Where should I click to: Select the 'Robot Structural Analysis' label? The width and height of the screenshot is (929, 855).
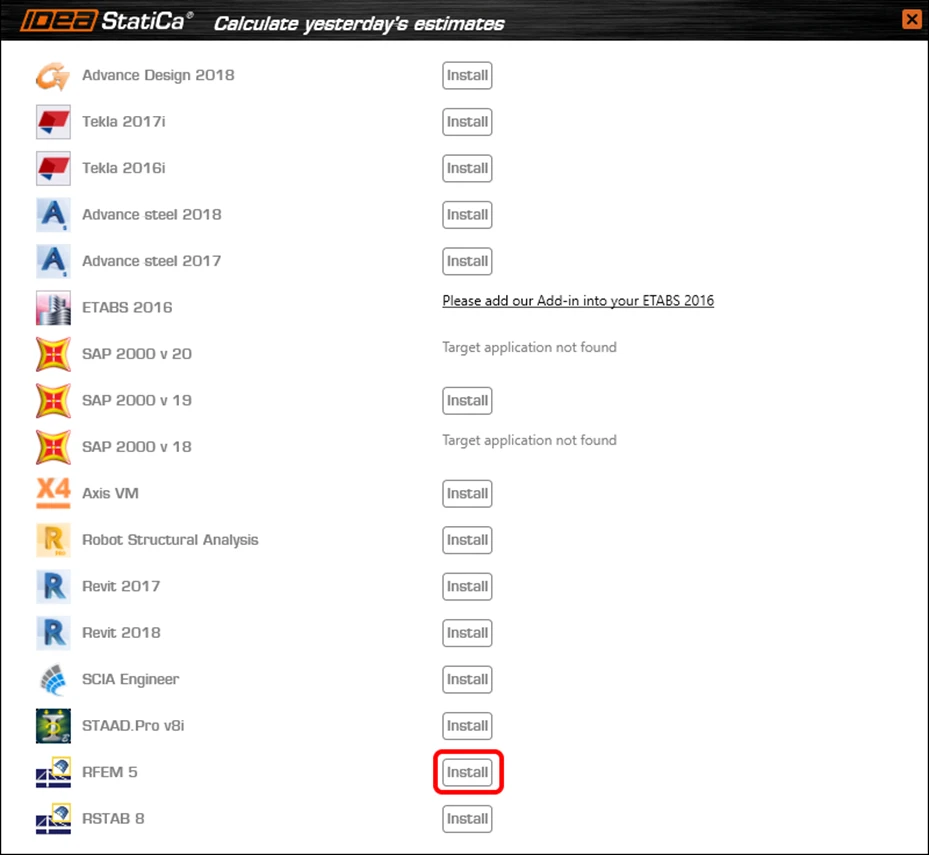[x=170, y=540]
